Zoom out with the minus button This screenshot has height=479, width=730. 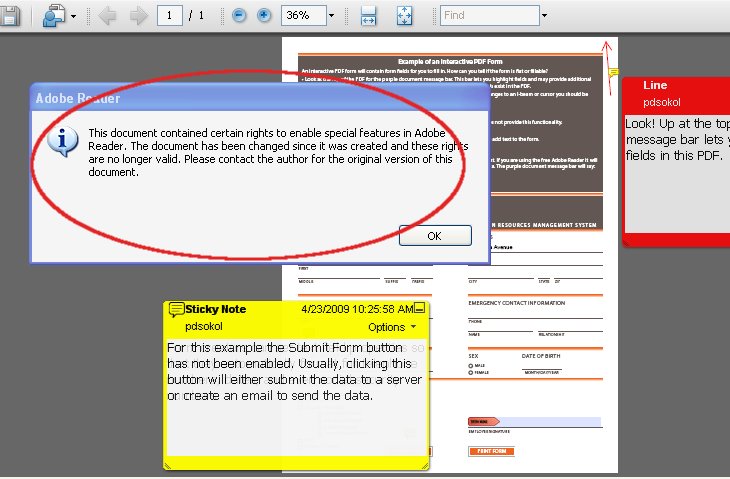point(239,15)
